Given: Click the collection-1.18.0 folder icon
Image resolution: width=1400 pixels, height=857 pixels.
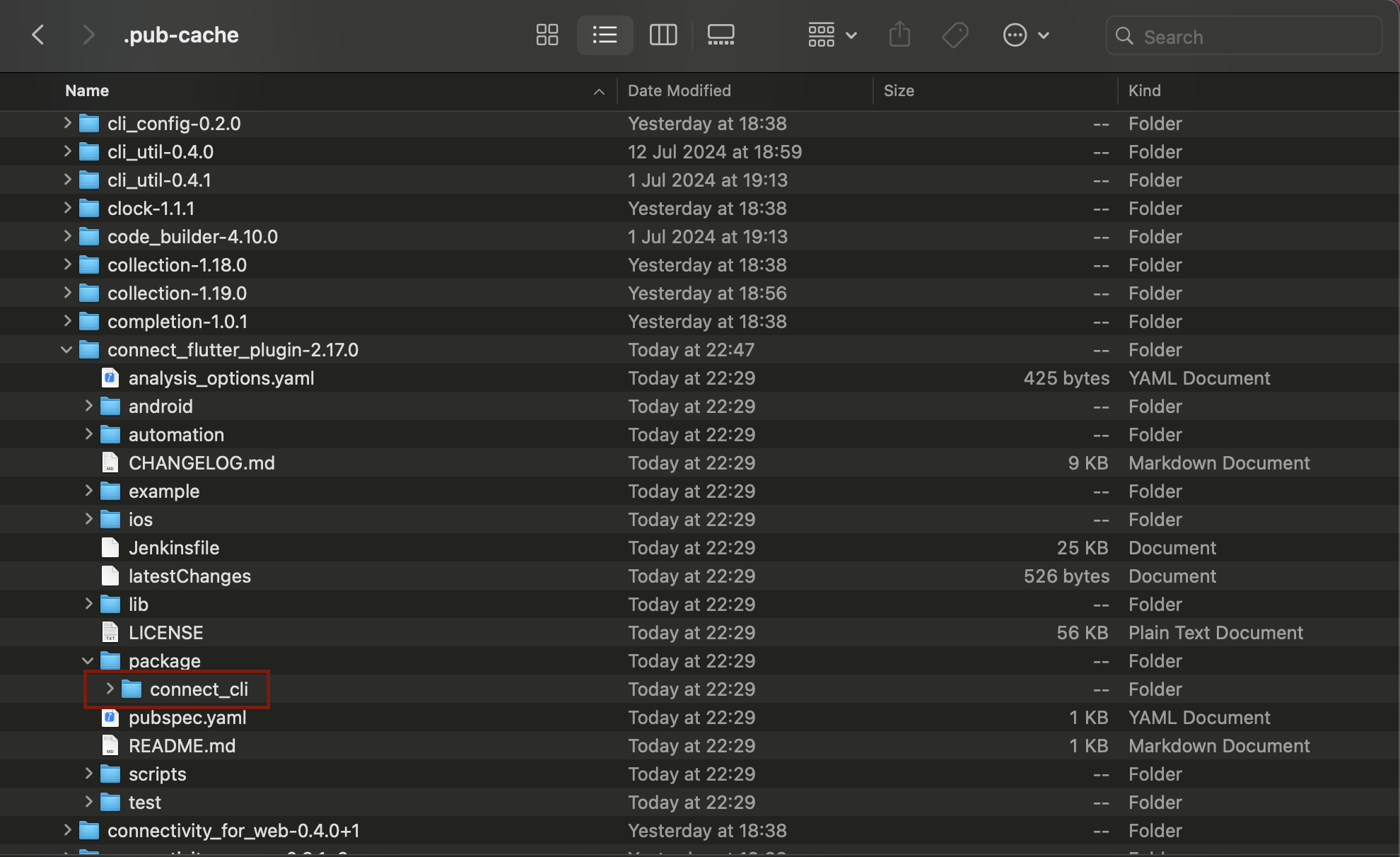Looking at the screenshot, I should click(89, 264).
